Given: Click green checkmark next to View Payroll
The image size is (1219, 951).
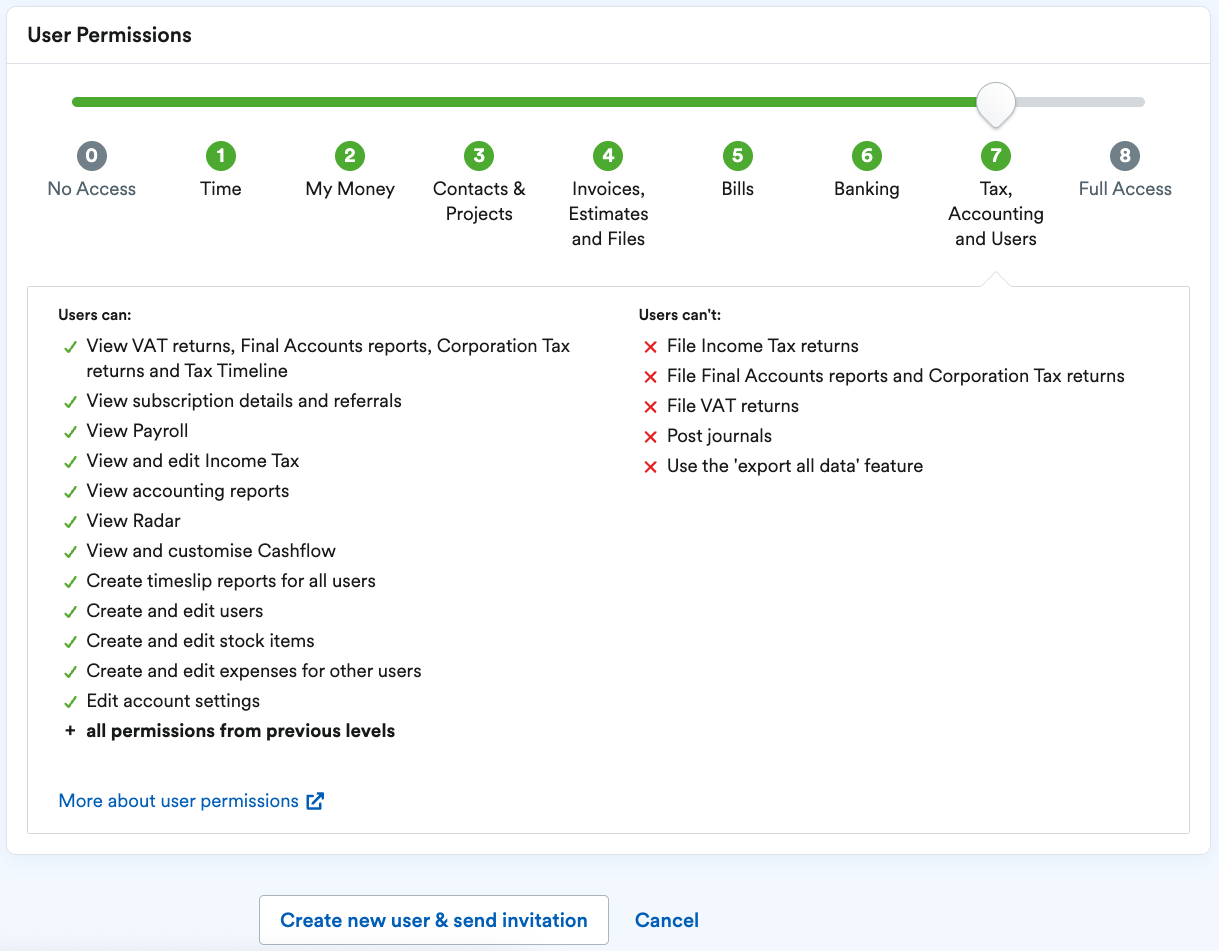Looking at the screenshot, I should (x=70, y=432).
